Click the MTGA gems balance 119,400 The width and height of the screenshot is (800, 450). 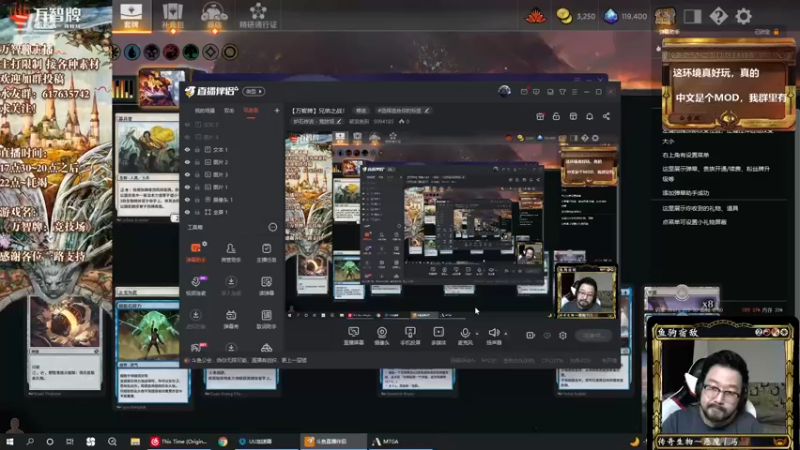(626, 16)
